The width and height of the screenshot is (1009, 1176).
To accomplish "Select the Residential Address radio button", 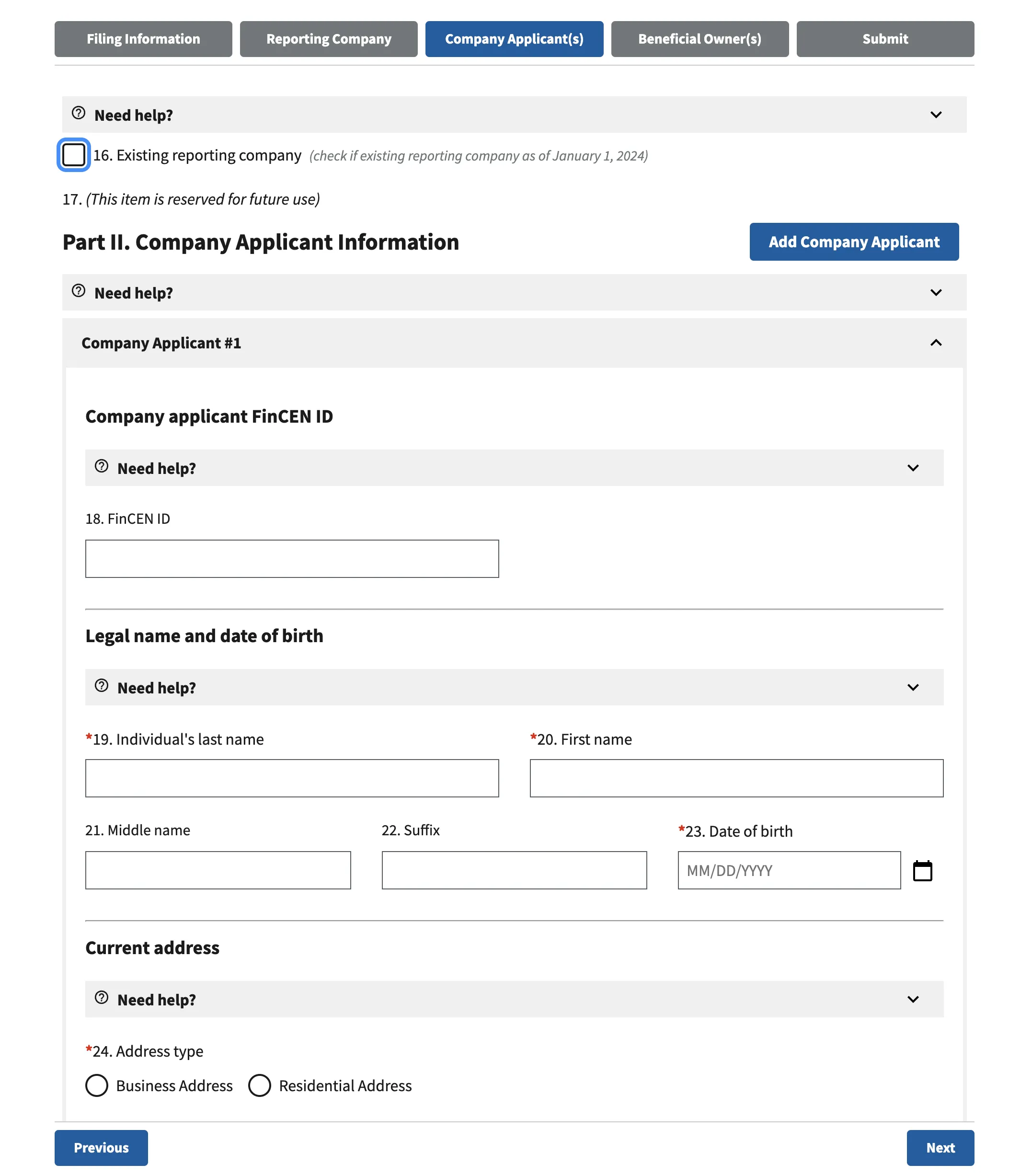I will (260, 1085).
